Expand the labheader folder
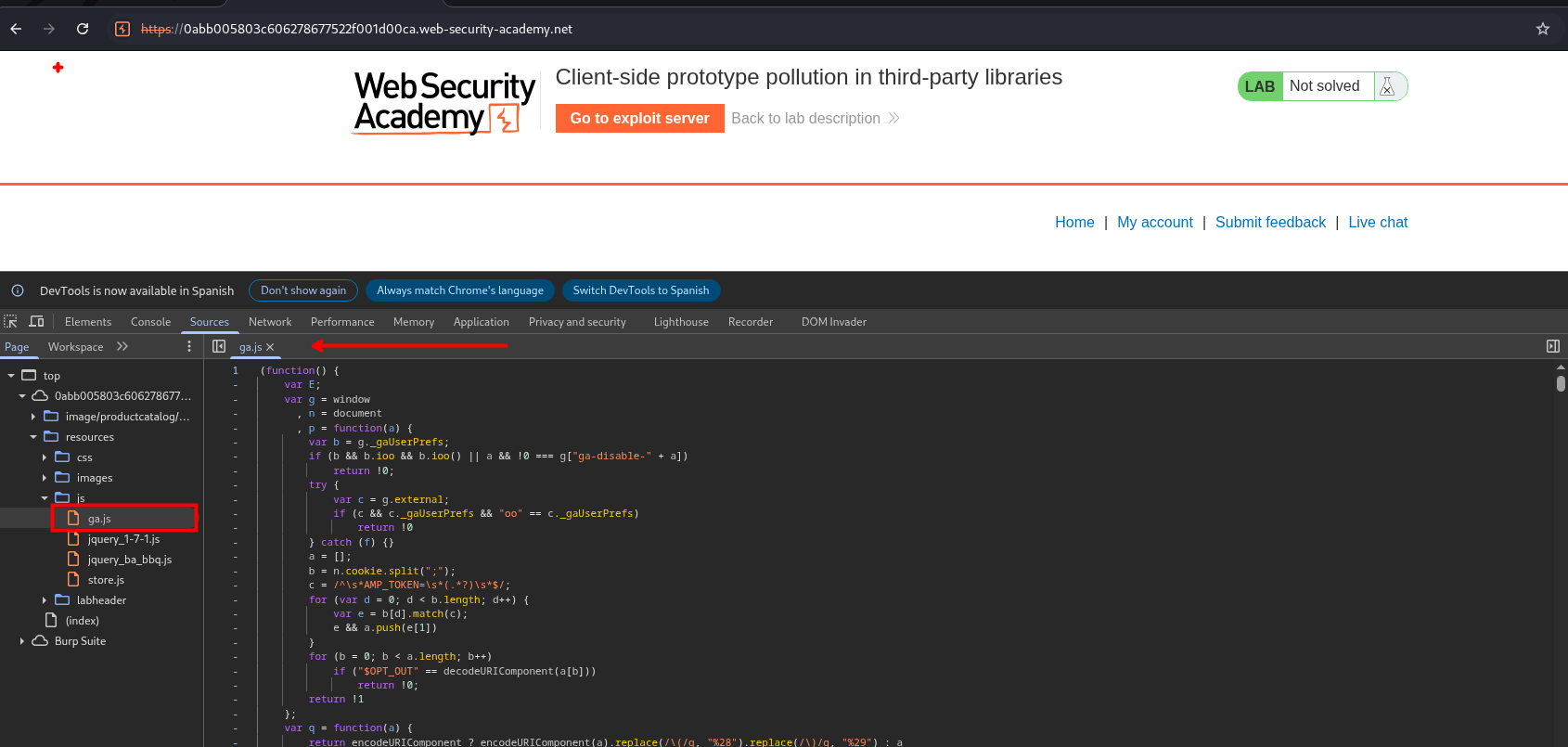 click(x=45, y=600)
